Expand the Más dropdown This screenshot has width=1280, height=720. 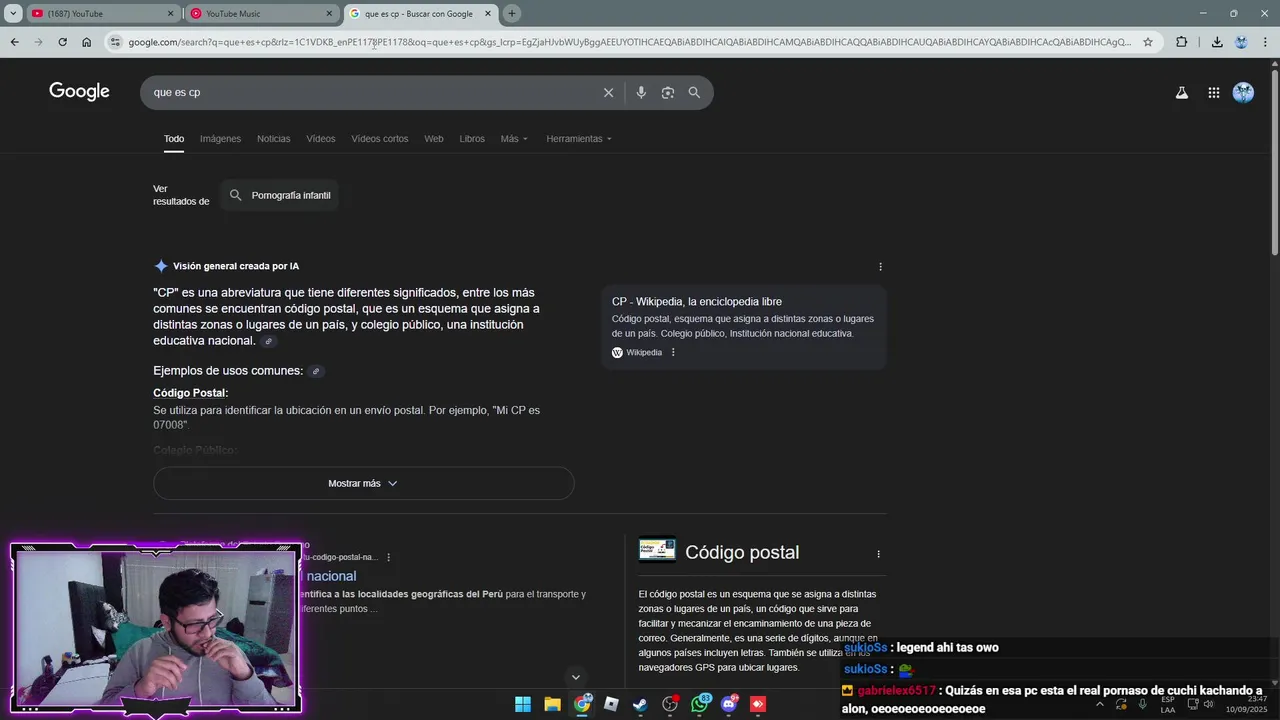pyautogui.click(x=514, y=139)
